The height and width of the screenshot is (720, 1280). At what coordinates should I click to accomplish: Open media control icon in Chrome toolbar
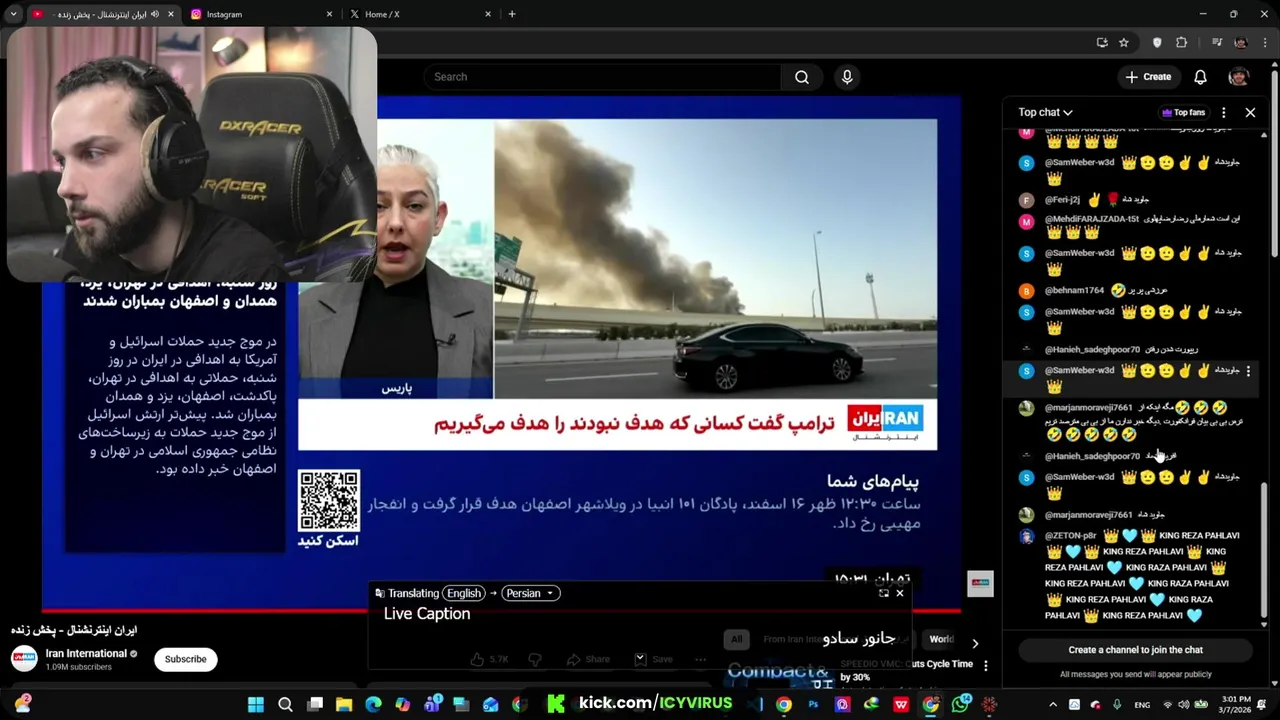(x=1217, y=43)
